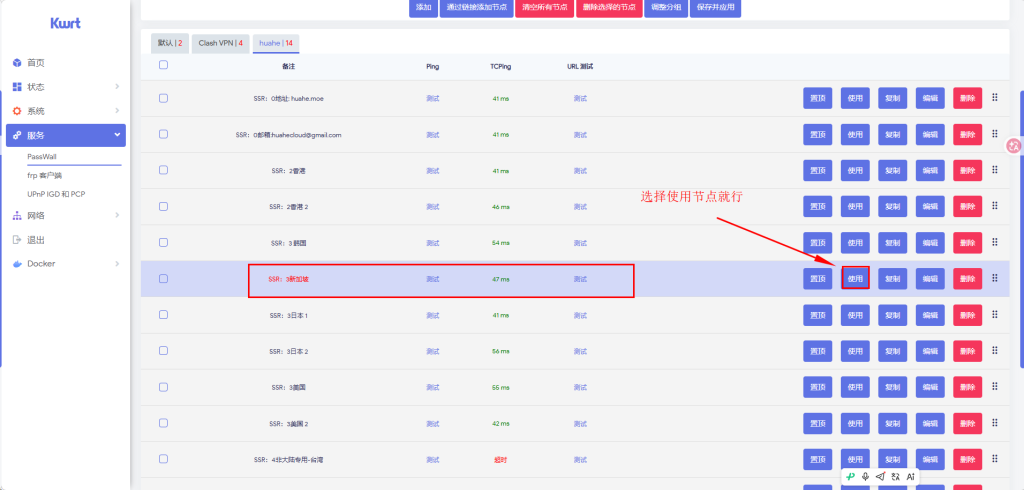Click the red 删除选择的节点 button

pyautogui.click(x=609, y=8)
